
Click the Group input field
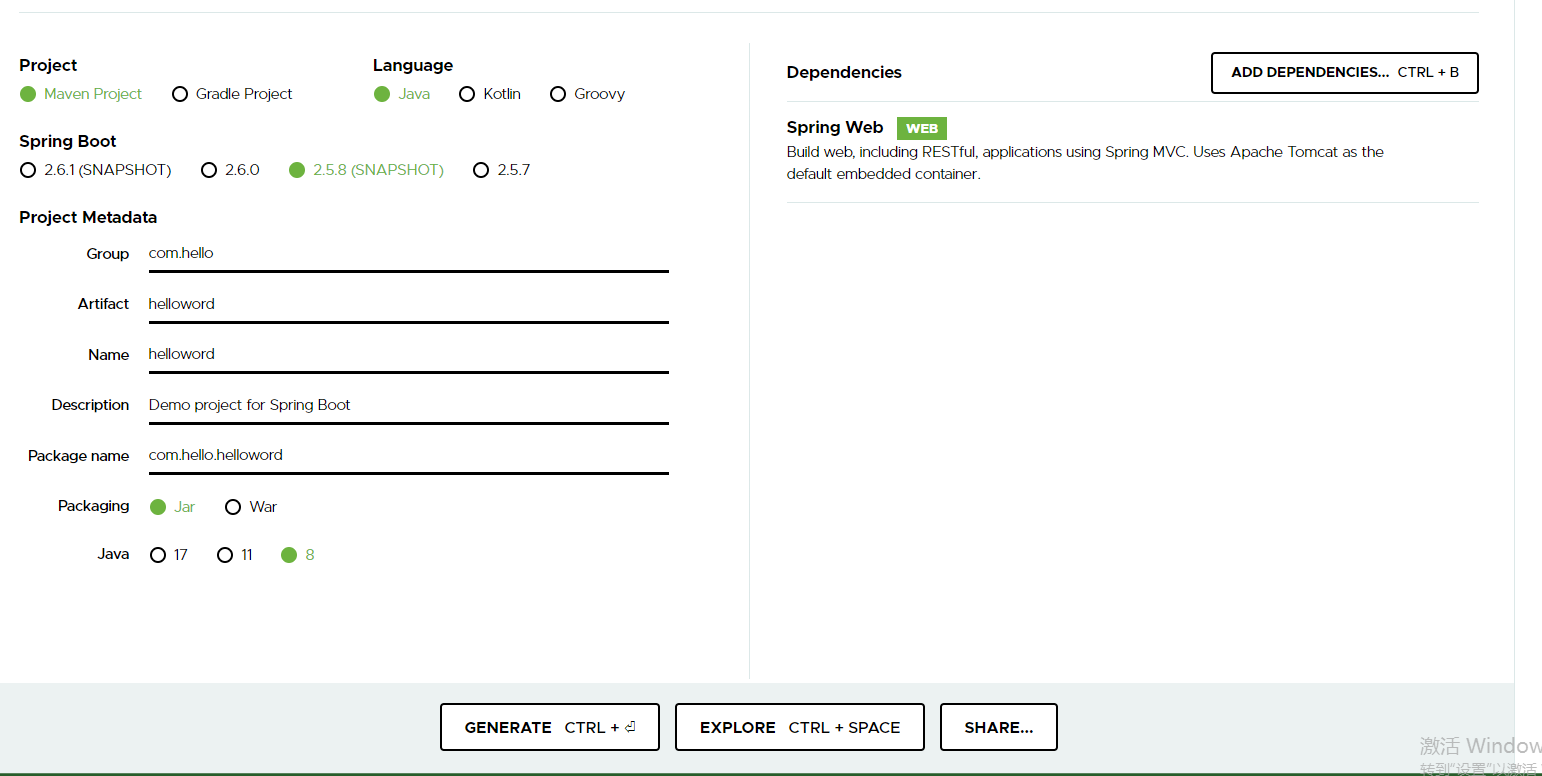coord(408,253)
